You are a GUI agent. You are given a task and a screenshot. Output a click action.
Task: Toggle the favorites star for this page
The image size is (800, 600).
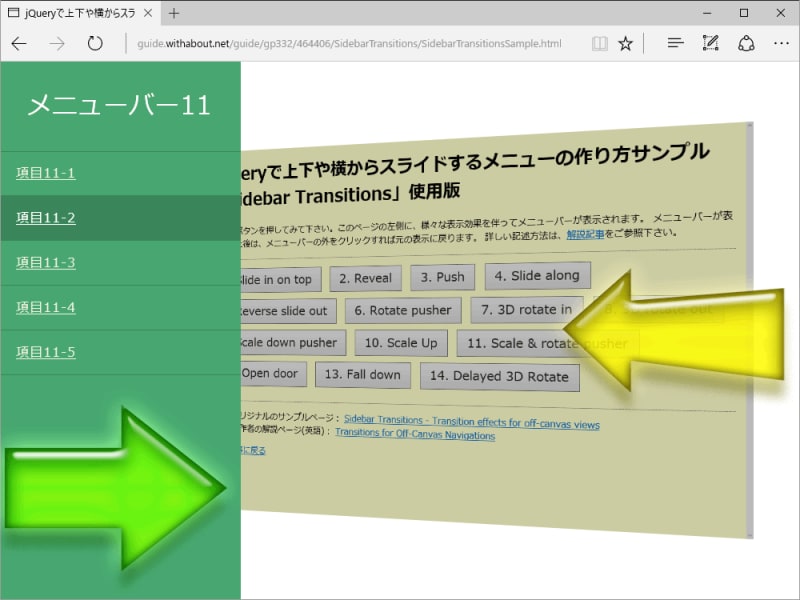click(x=625, y=43)
